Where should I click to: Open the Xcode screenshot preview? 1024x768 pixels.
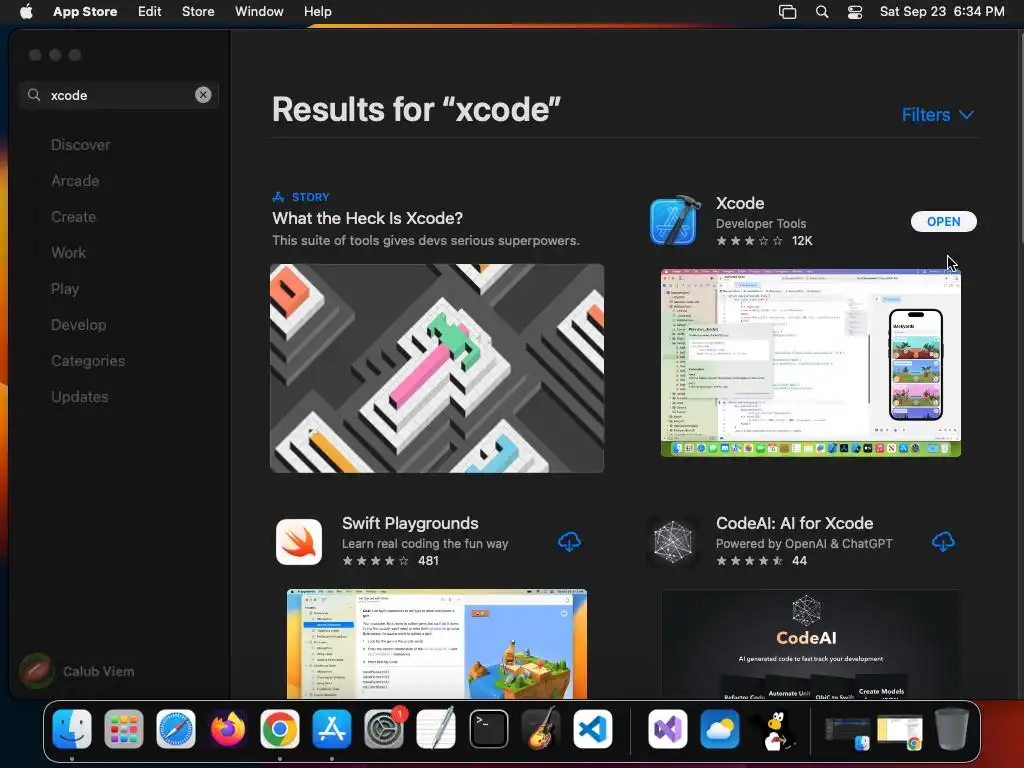pos(810,362)
